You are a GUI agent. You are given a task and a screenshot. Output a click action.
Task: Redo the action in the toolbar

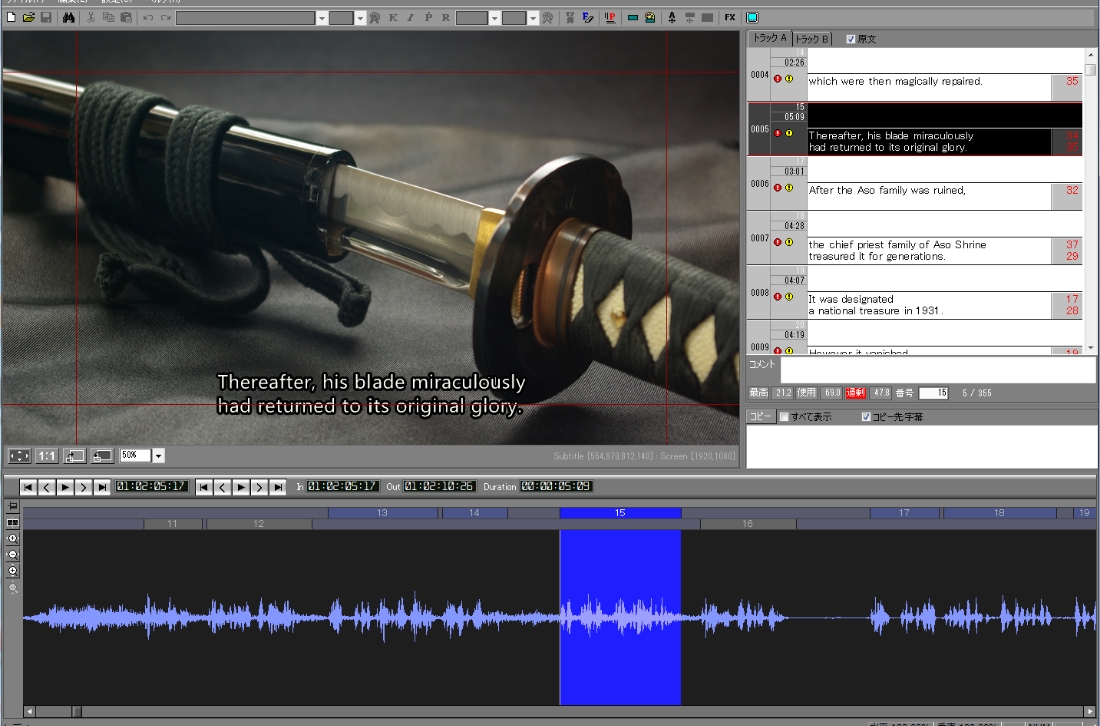tap(166, 18)
